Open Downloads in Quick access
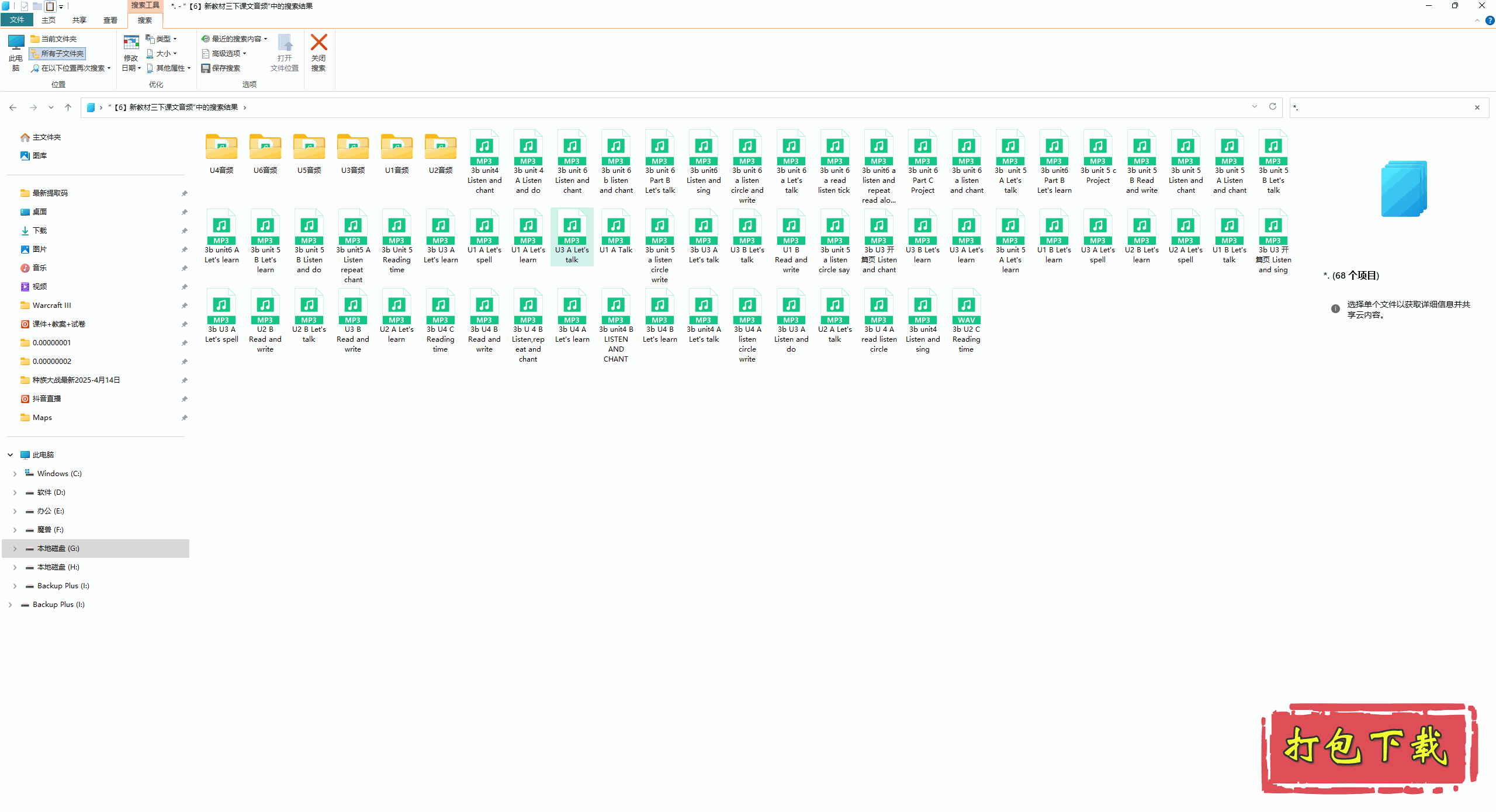The width and height of the screenshot is (1496, 812). [34, 231]
